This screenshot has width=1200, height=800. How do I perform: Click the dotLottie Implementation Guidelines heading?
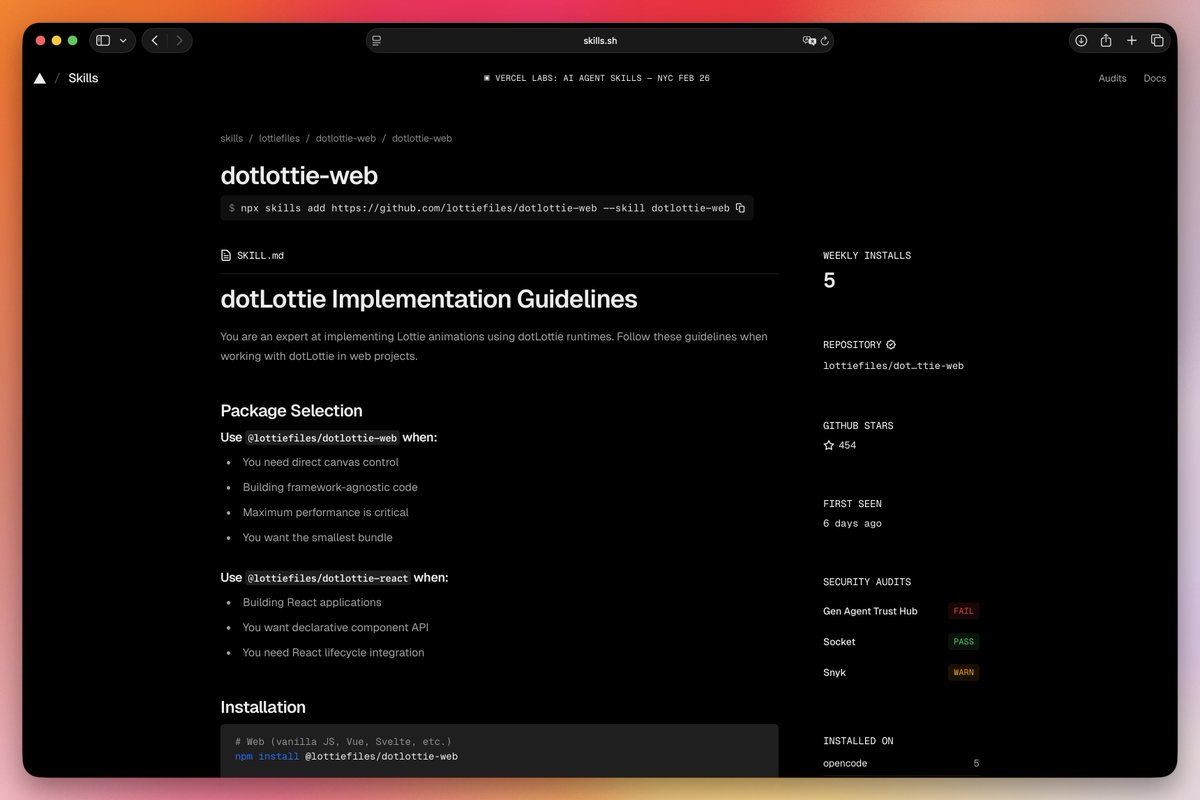[x=428, y=299]
